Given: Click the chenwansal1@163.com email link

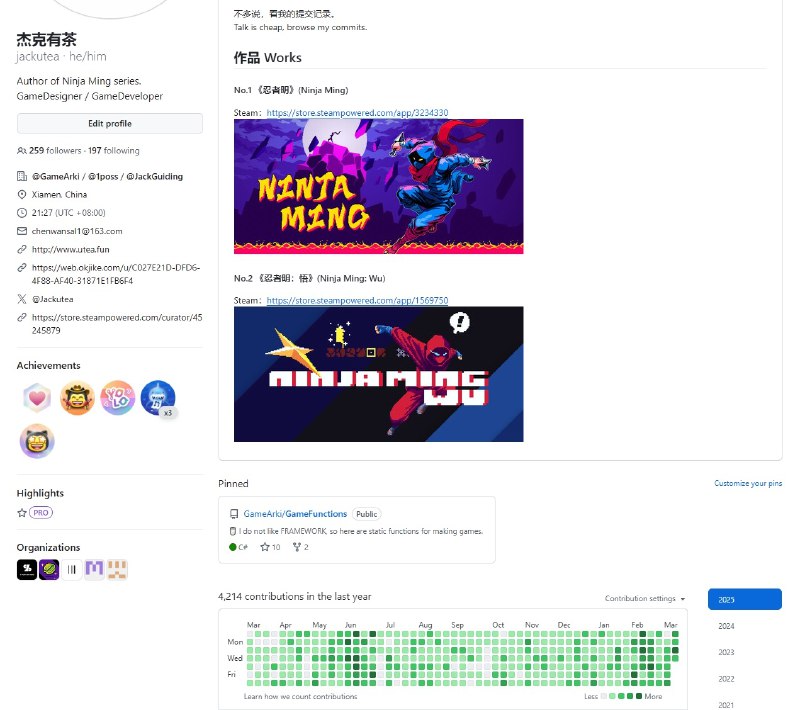Looking at the screenshot, I should (x=77, y=231).
